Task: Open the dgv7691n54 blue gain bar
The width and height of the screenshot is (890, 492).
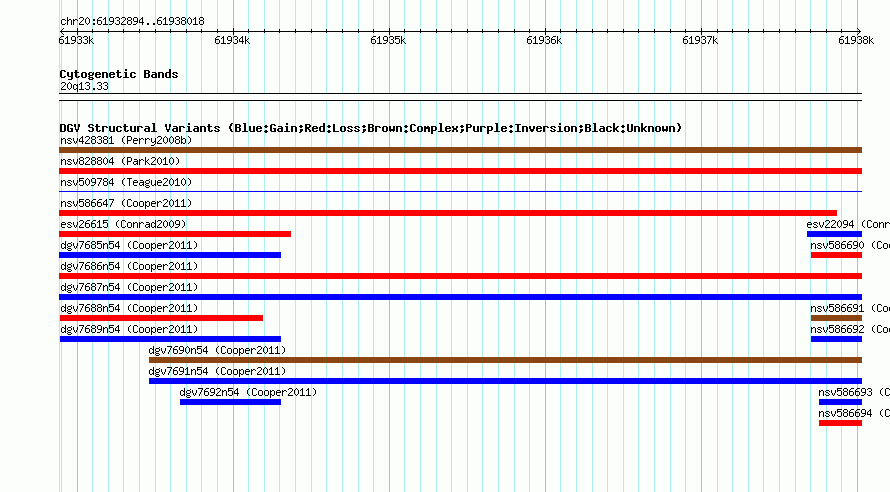Action: (505, 381)
